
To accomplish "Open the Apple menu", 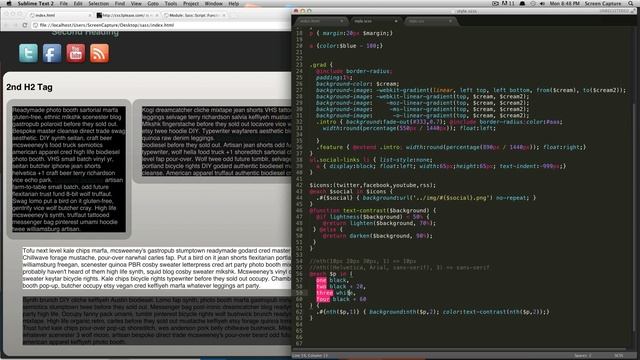I will click(x=9, y=3).
